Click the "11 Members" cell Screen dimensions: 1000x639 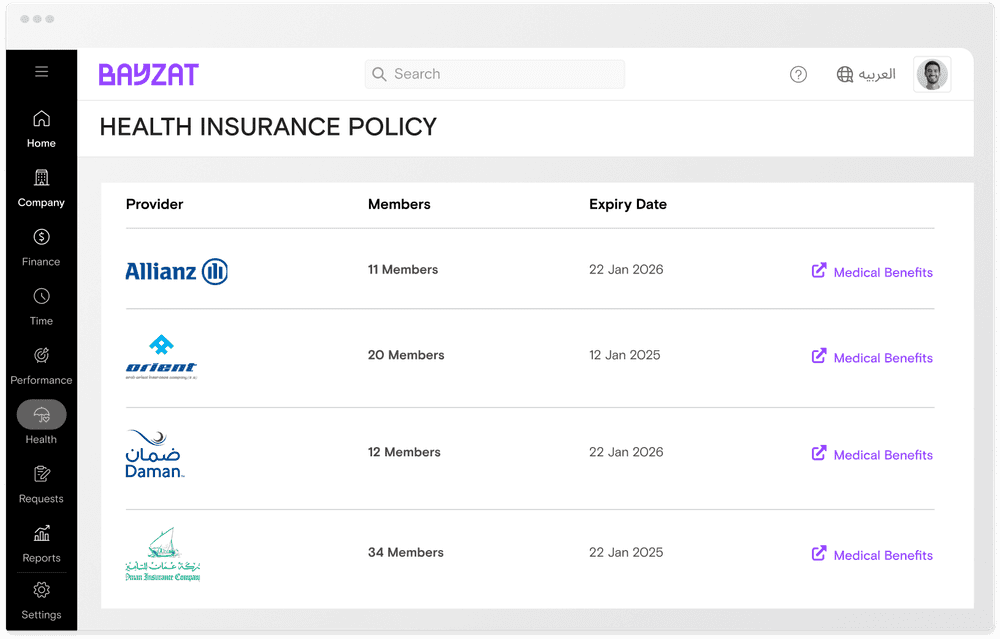click(403, 270)
